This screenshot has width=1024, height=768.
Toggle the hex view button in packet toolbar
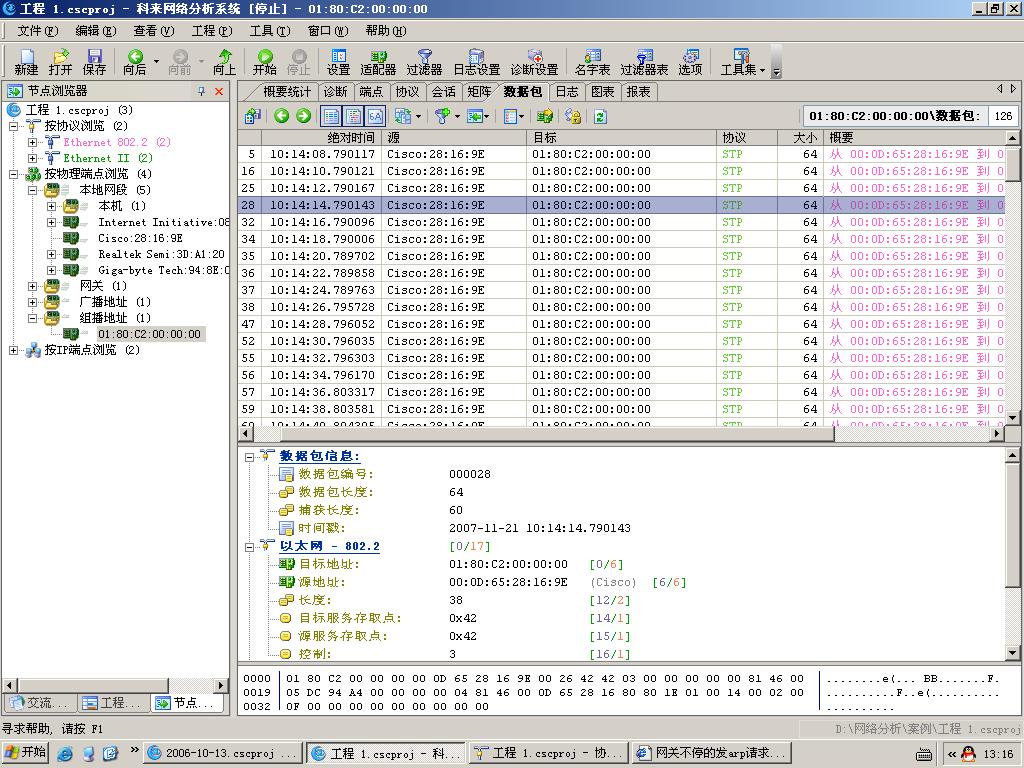click(x=375, y=116)
